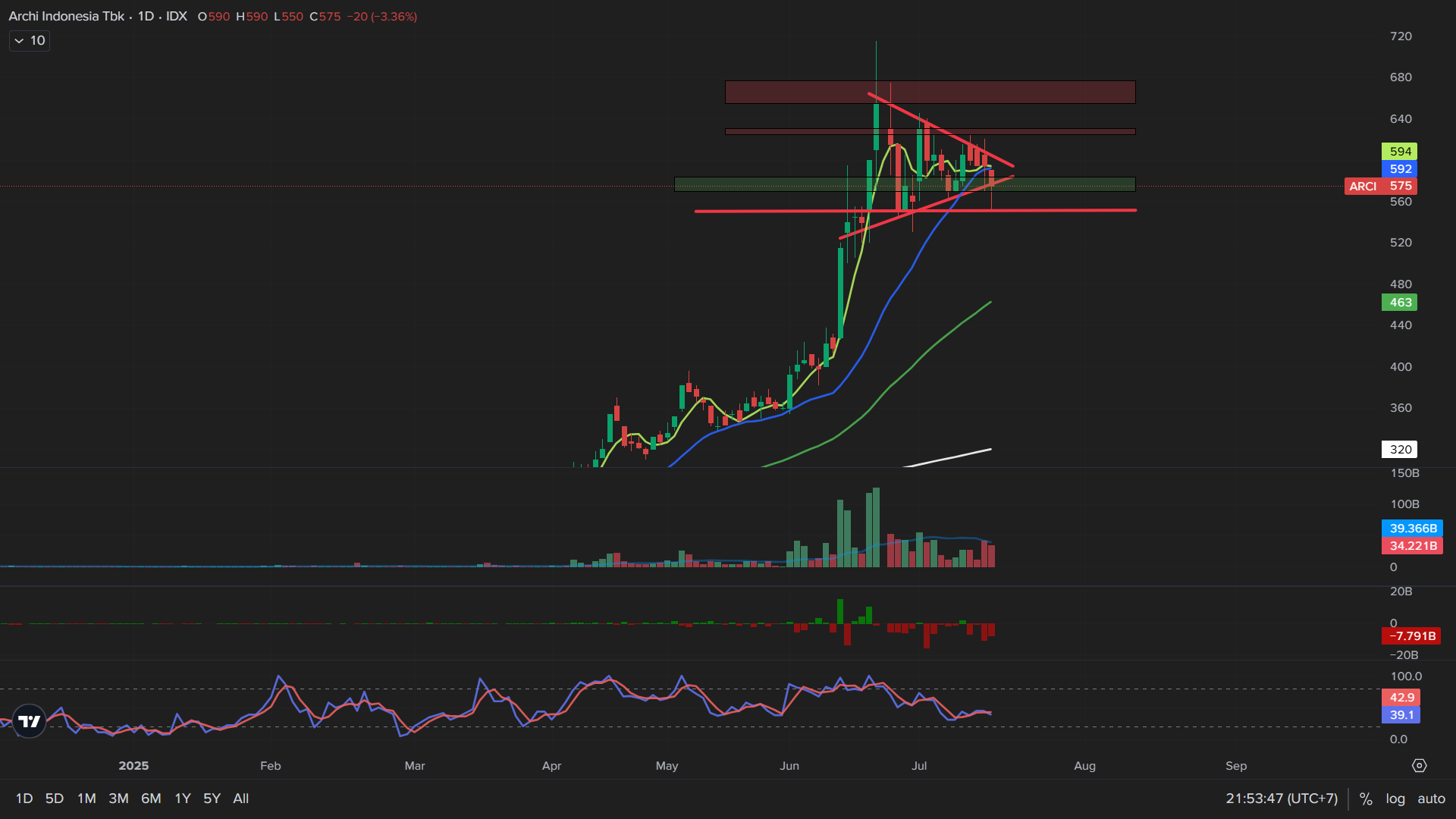Click the -20 (-3.36%) change value

[382, 17]
